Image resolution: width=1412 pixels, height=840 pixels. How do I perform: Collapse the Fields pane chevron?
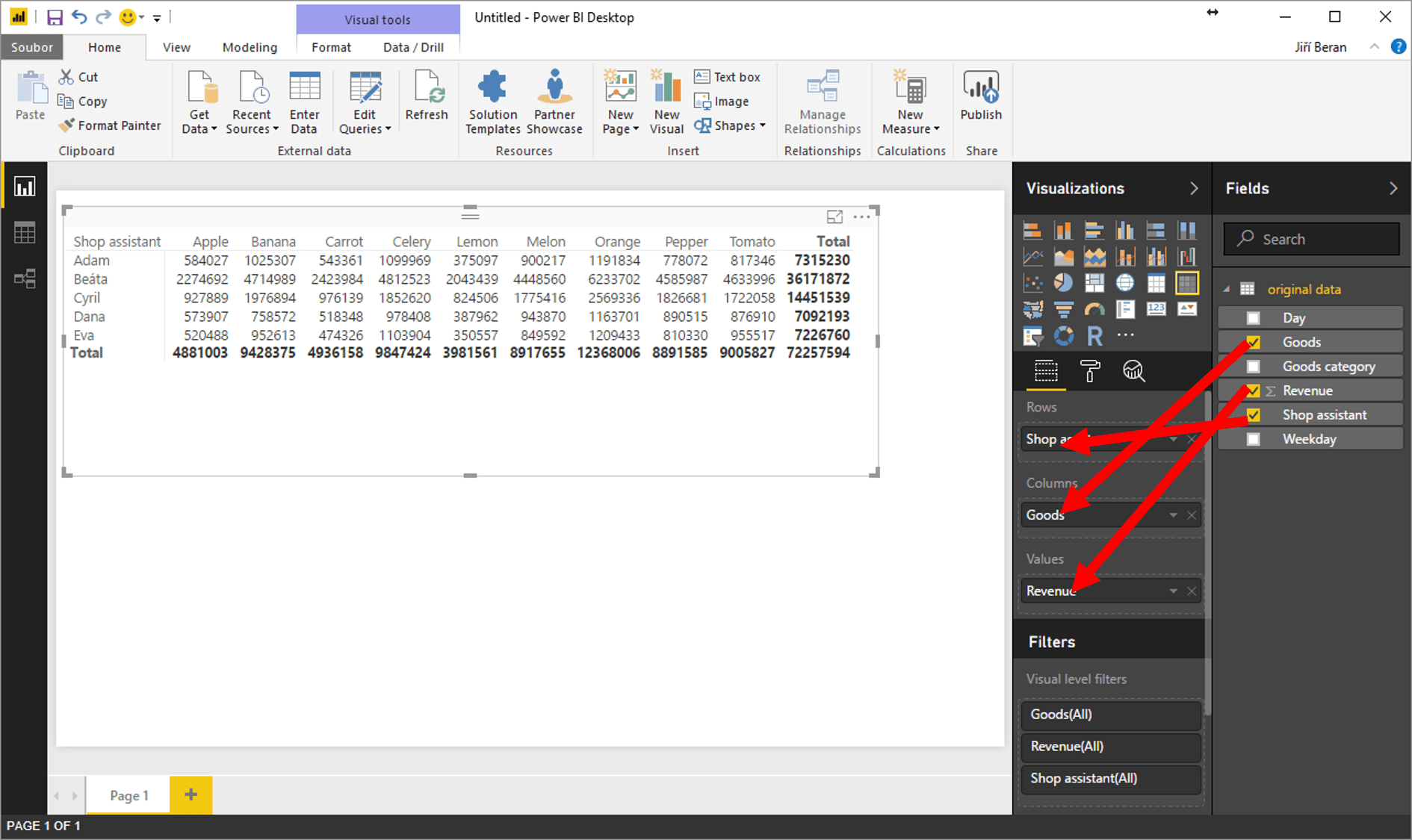(1393, 189)
